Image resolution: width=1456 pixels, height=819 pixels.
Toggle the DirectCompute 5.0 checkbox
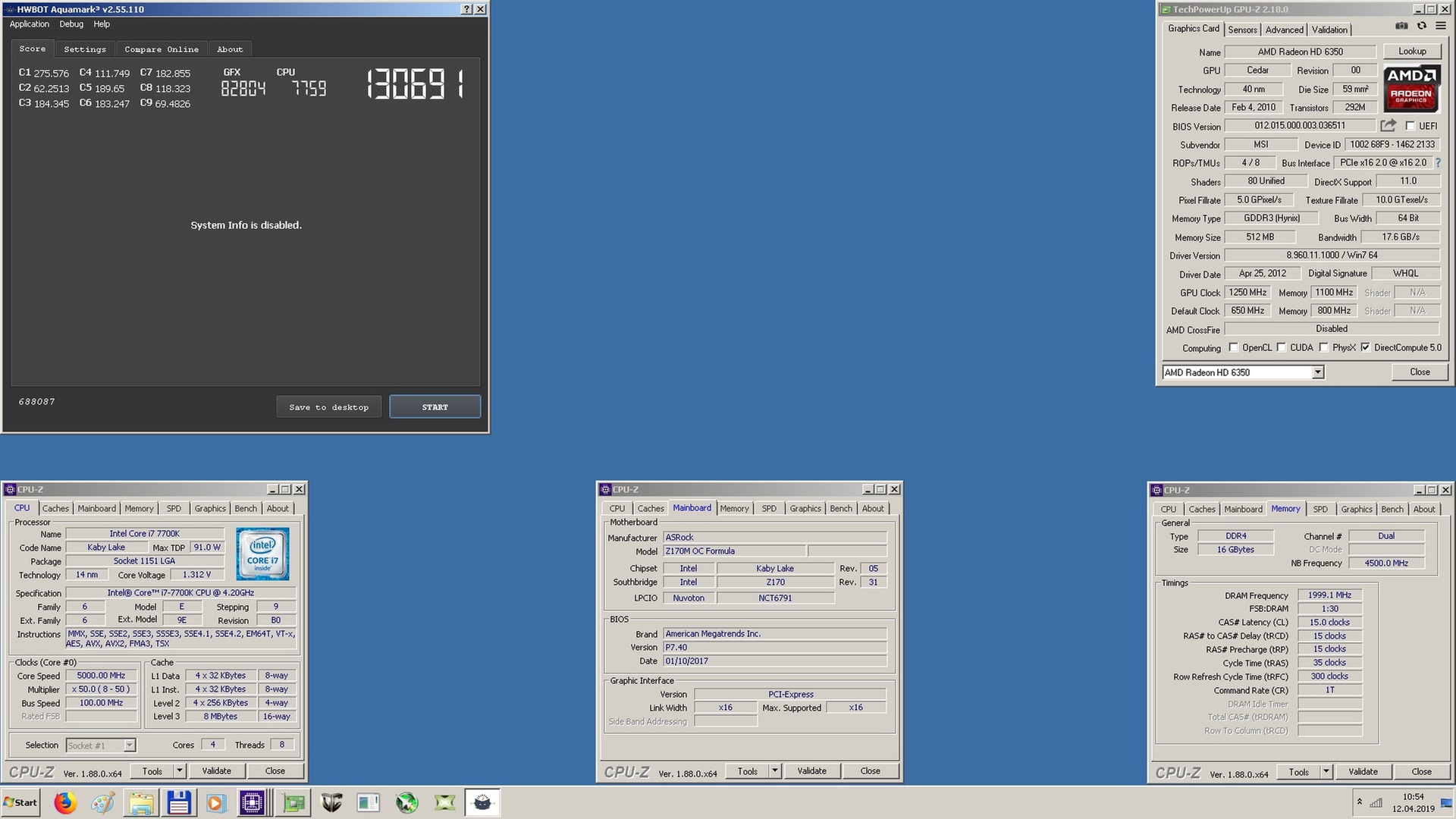pyautogui.click(x=1365, y=347)
